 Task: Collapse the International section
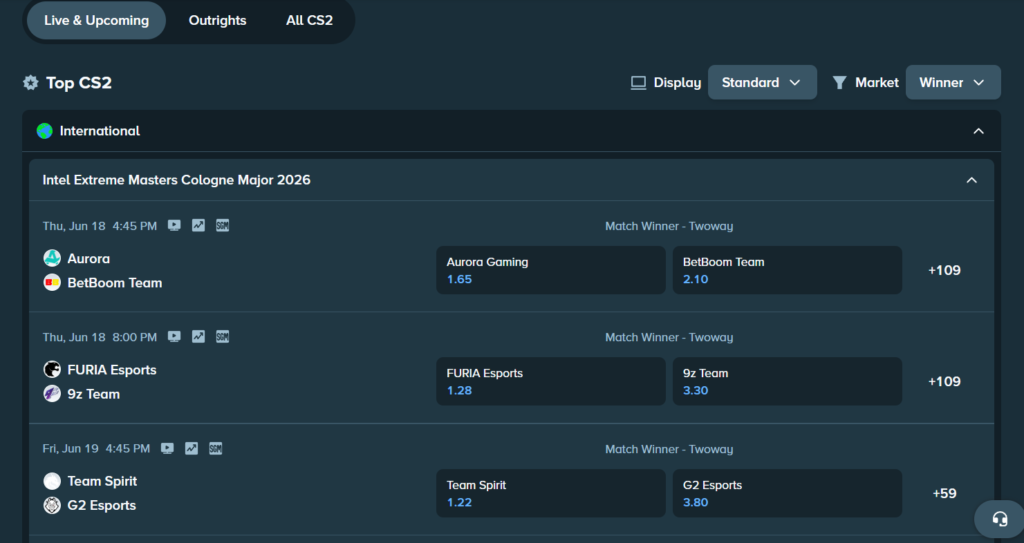click(978, 131)
